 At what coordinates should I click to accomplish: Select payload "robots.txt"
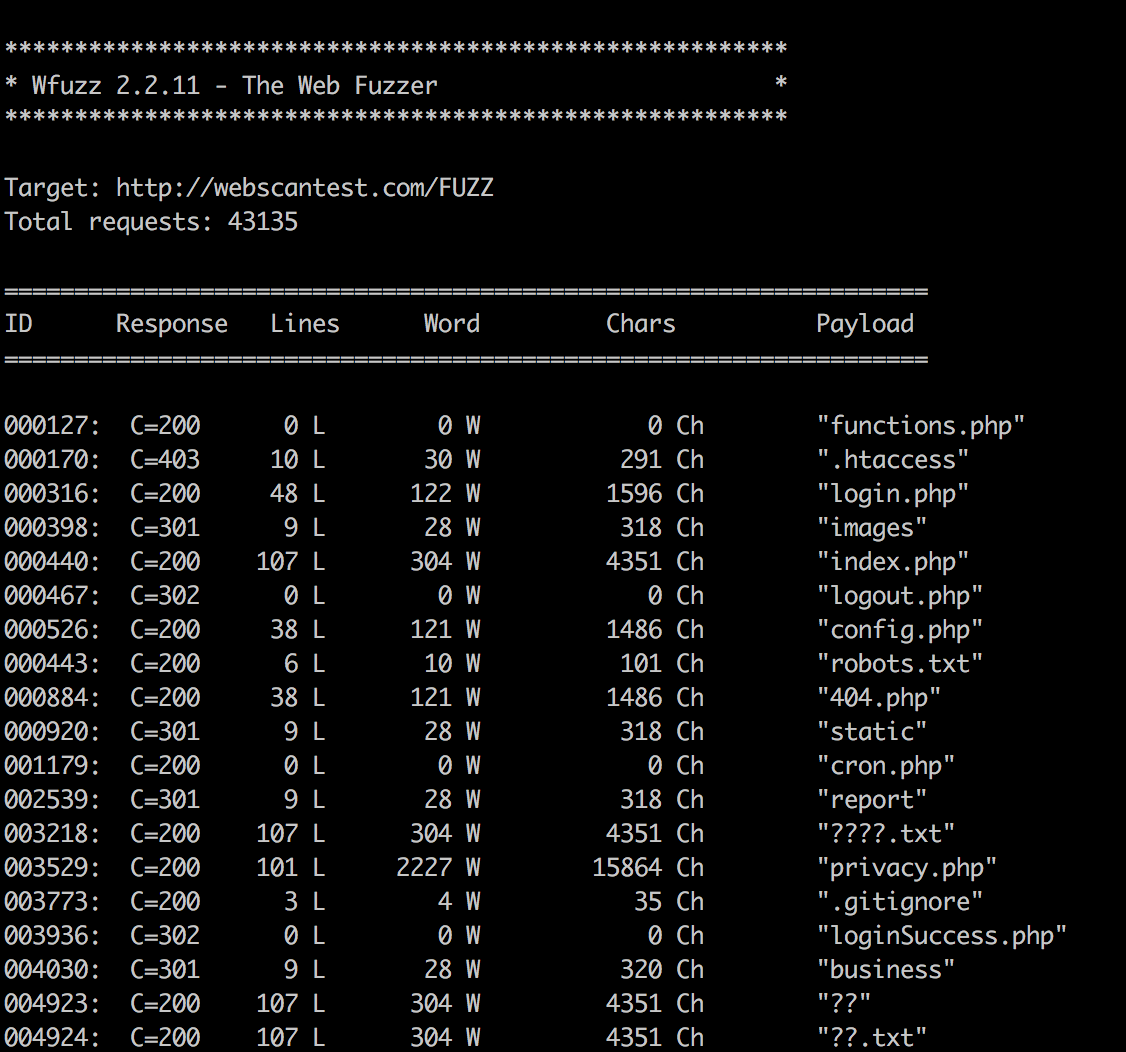(900, 664)
